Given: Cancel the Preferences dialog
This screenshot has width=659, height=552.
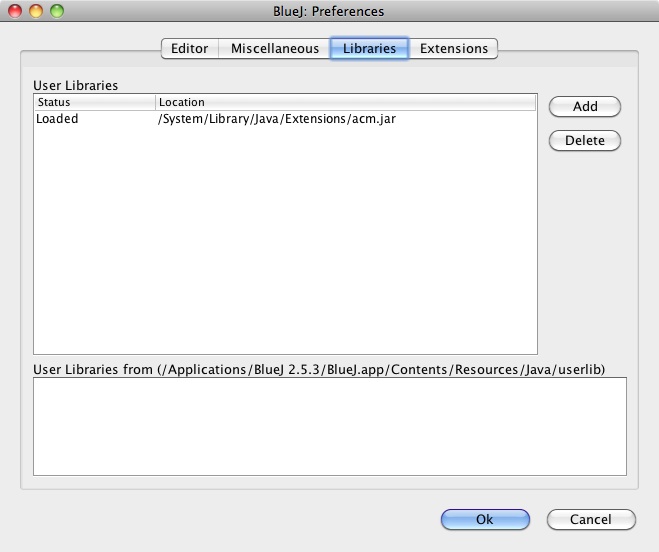Looking at the screenshot, I should 591,519.
